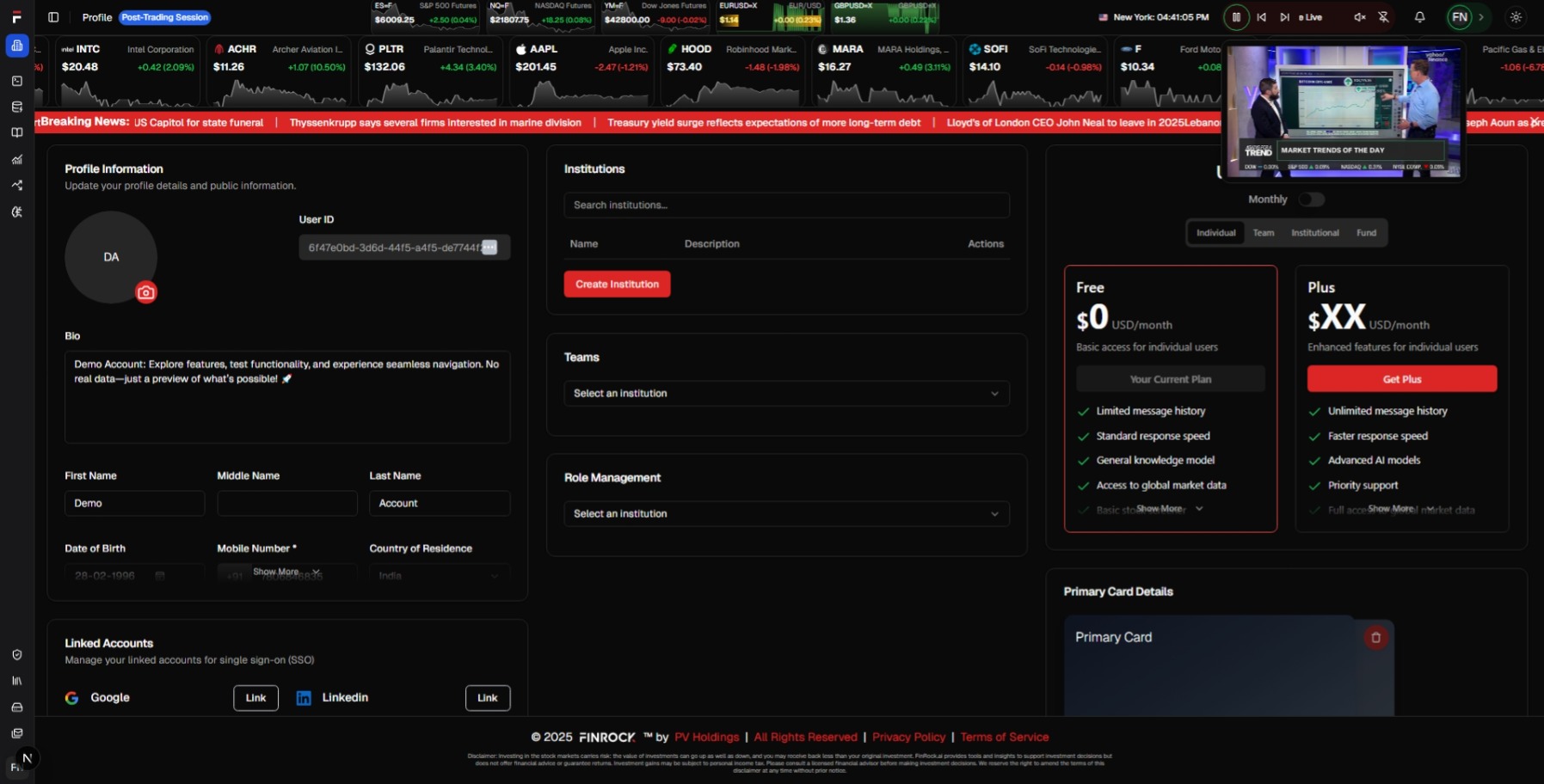Screen dimensions: 1544x784
Task: Click the Last Name input field
Action: pos(440,504)
